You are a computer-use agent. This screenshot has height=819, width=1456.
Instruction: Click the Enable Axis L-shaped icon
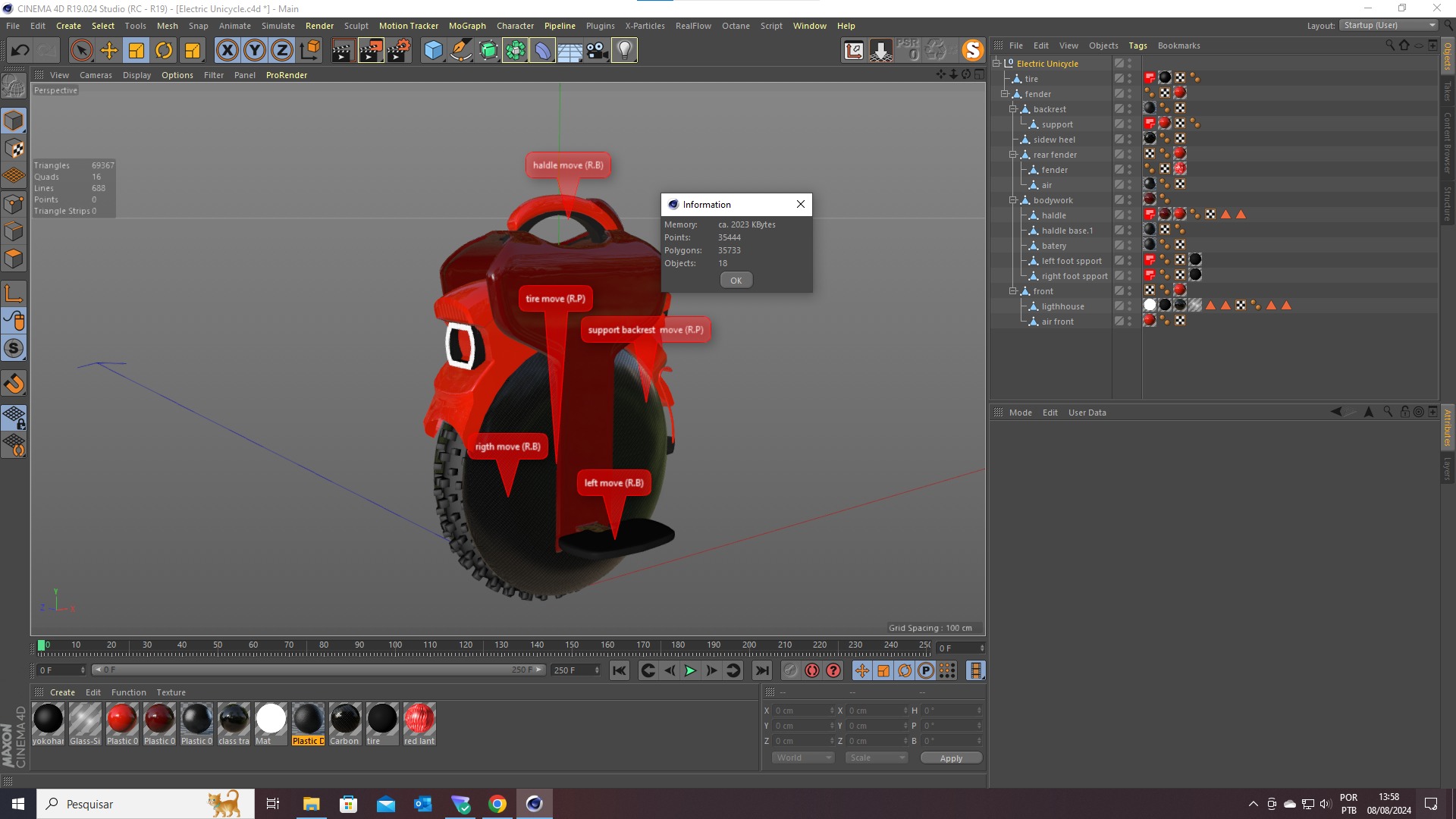coord(14,293)
